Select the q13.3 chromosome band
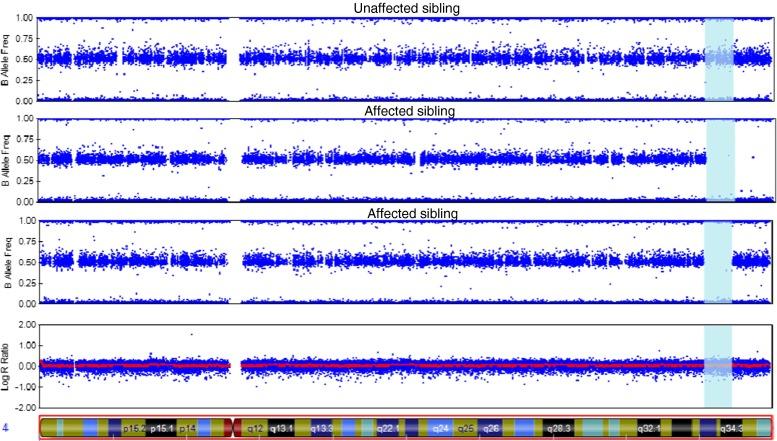 [322, 428]
